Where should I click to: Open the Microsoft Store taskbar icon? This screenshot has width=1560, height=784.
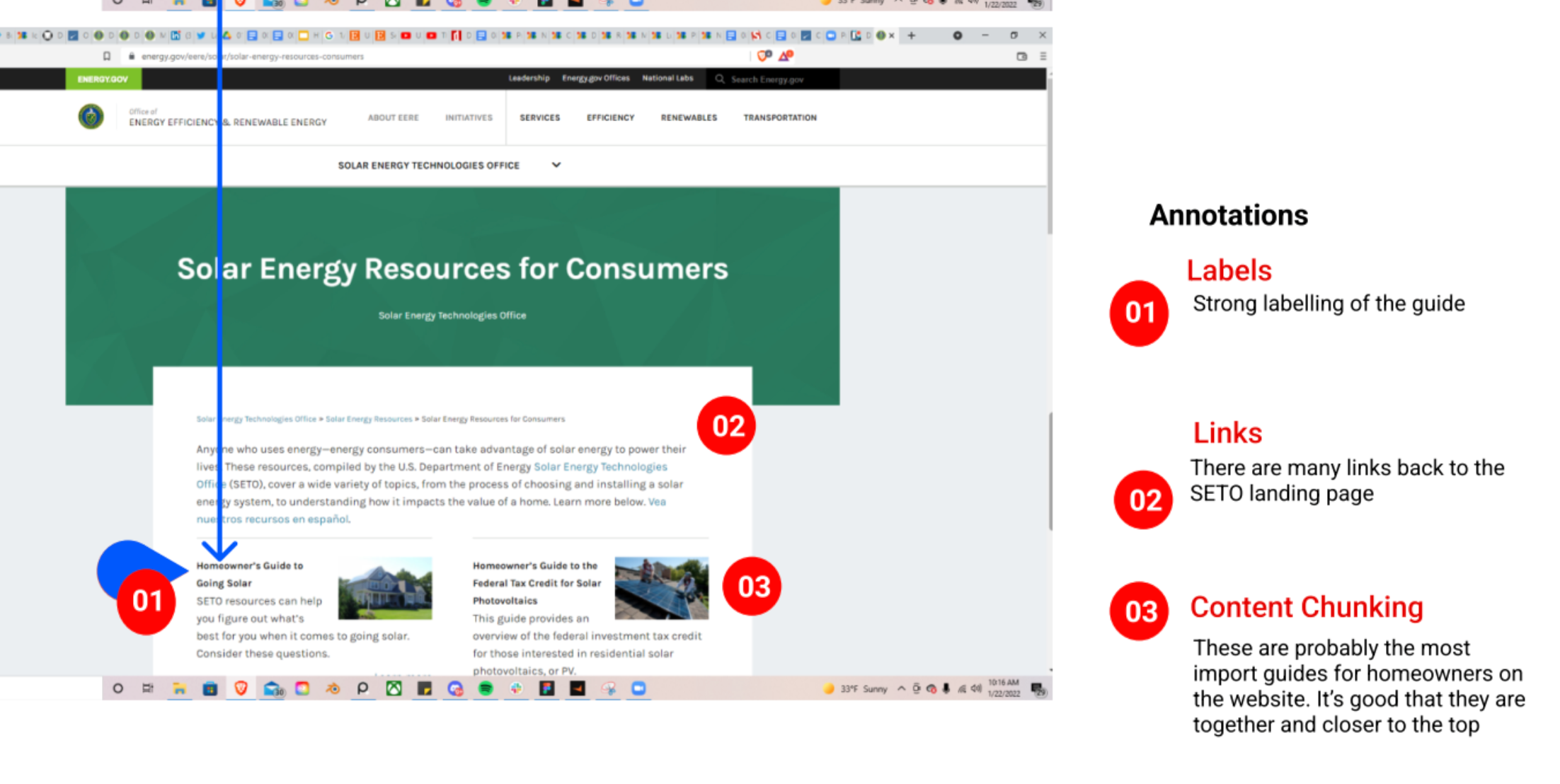[210, 688]
